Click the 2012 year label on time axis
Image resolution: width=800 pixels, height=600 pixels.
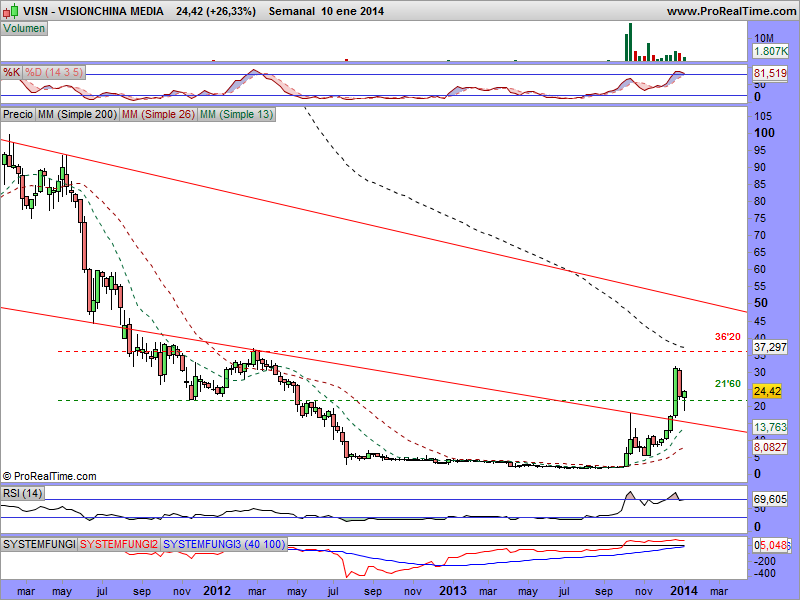(x=217, y=591)
